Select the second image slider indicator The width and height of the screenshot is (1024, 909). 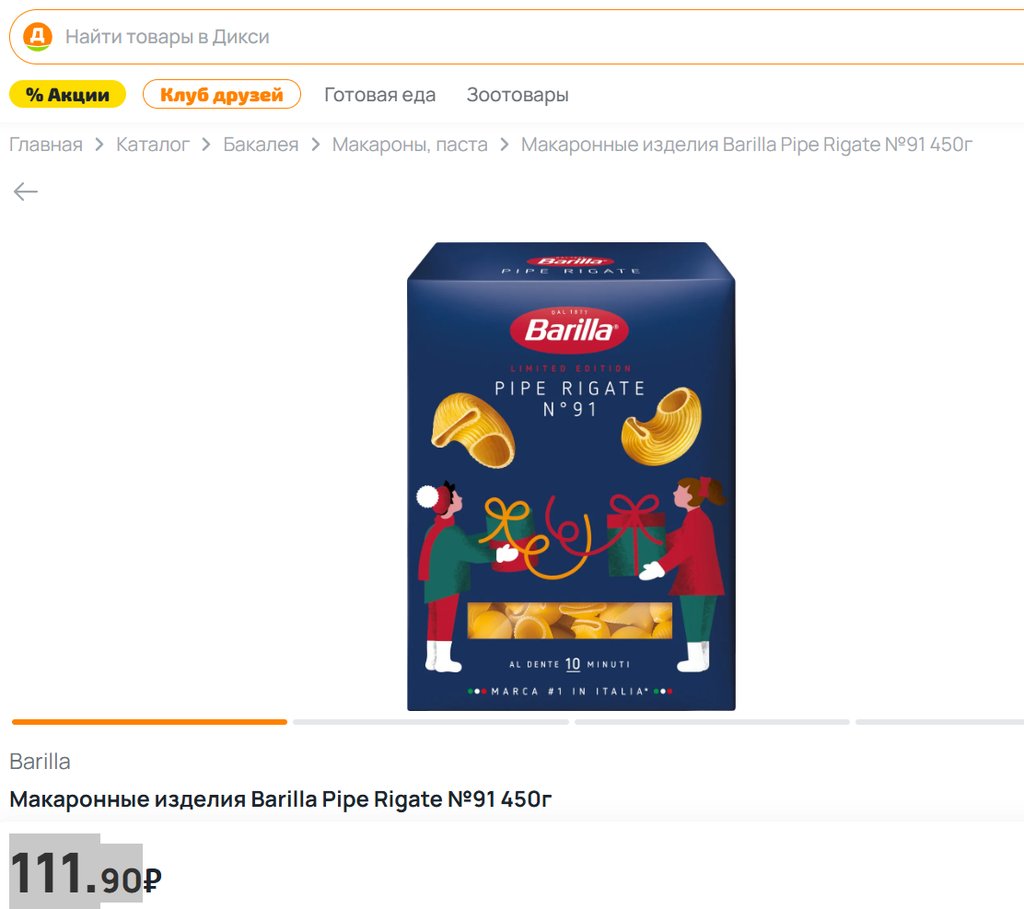(x=430, y=722)
